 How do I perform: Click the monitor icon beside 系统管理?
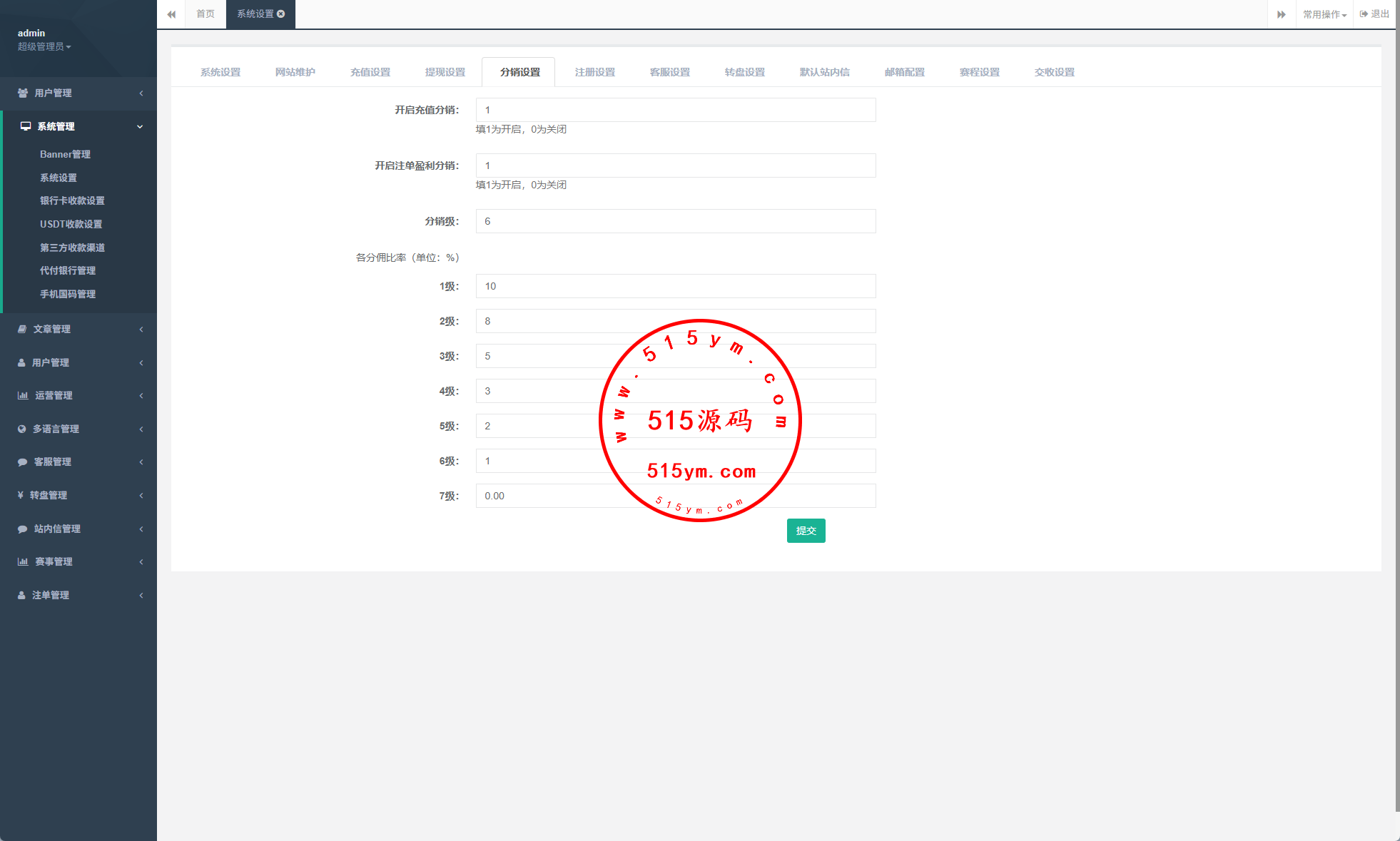26,126
